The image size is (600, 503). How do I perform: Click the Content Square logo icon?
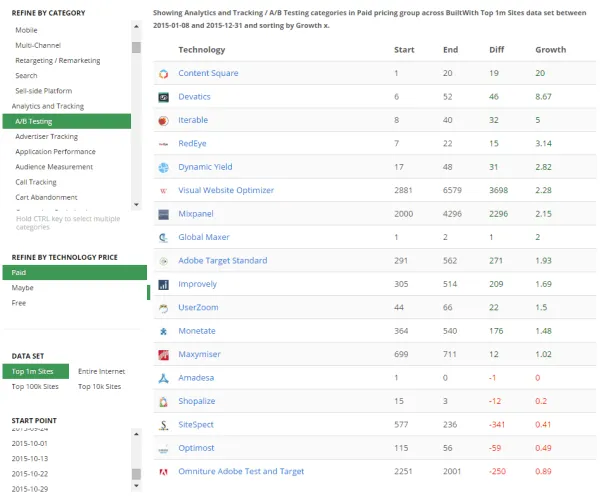tap(163, 74)
